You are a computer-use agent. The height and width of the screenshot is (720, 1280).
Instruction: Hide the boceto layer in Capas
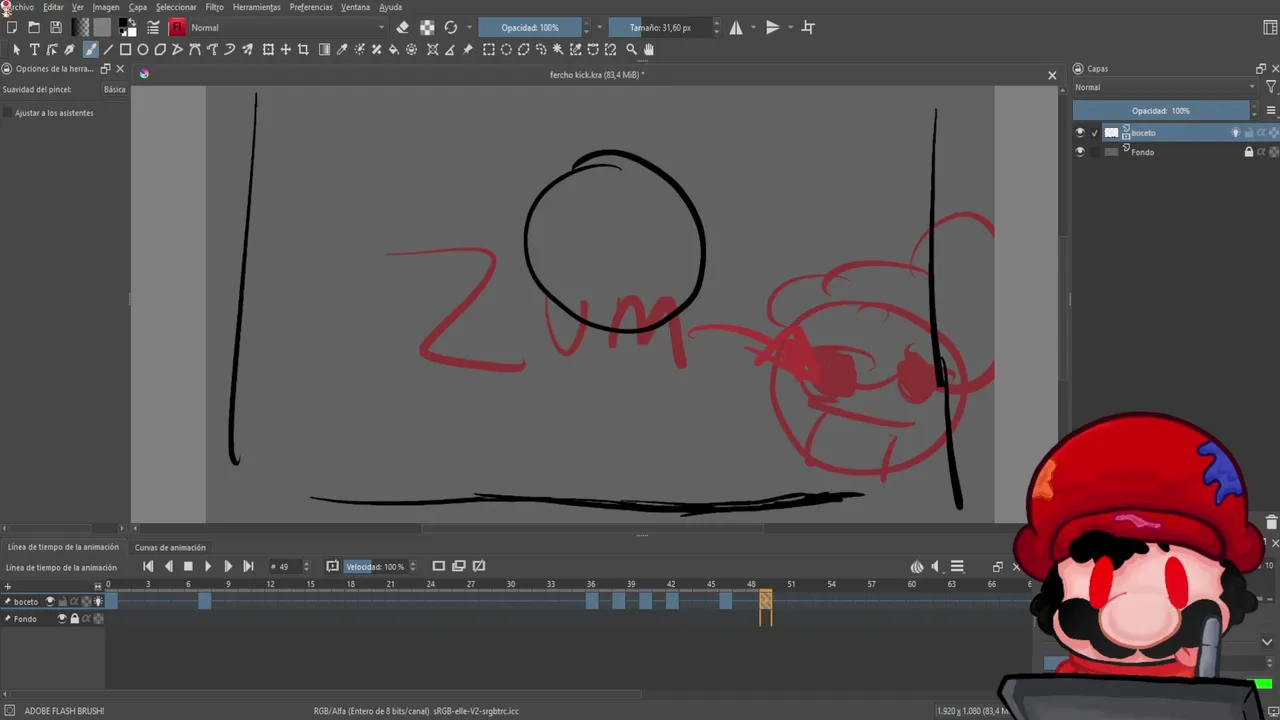[1079, 132]
